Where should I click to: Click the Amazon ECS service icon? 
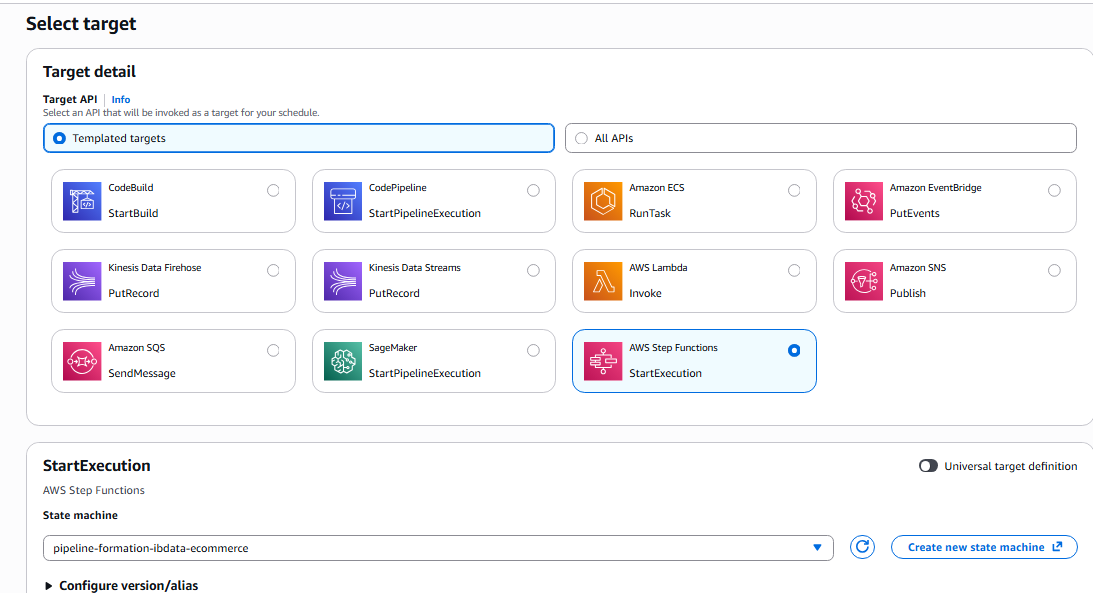[x=603, y=201]
